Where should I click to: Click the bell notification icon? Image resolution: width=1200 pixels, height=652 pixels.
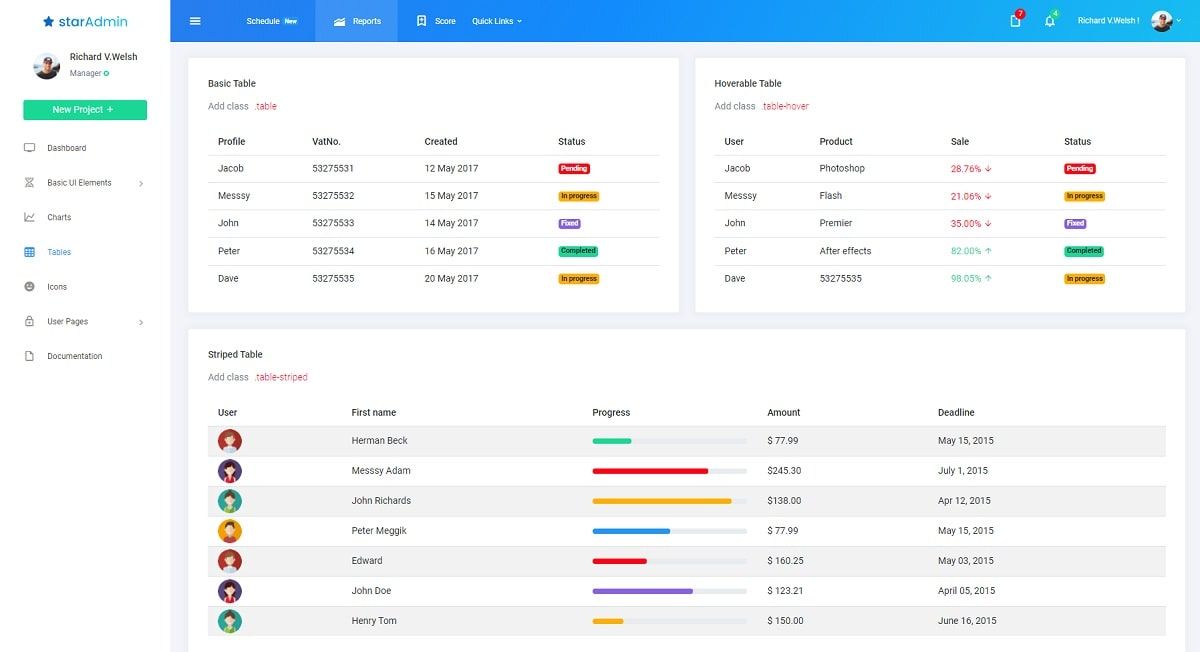pos(1050,20)
